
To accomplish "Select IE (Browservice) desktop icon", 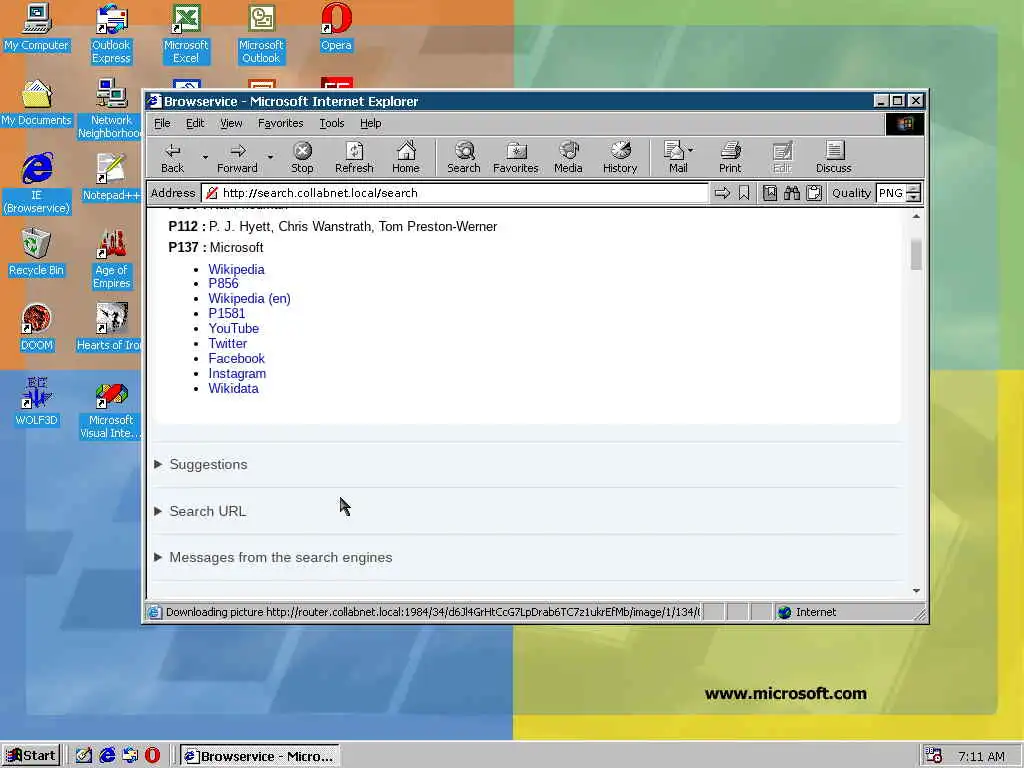I will [37, 184].
